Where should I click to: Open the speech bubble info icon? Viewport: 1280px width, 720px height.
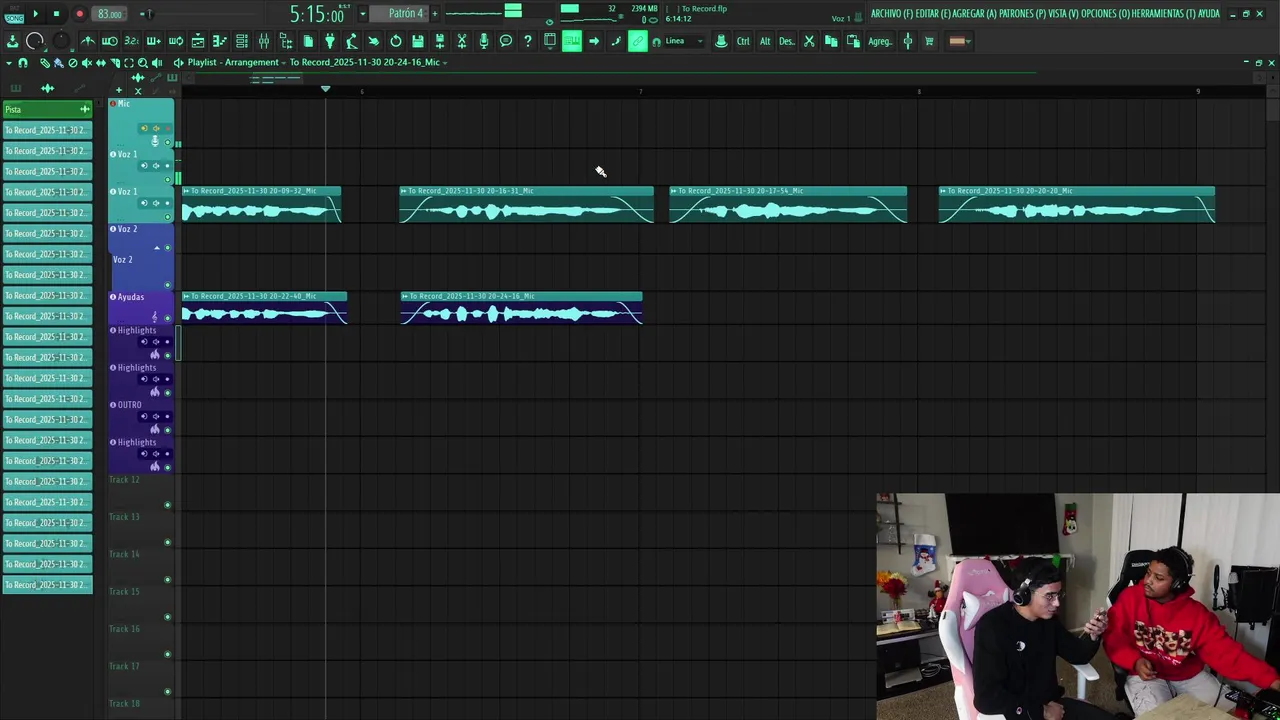point(506,41)
